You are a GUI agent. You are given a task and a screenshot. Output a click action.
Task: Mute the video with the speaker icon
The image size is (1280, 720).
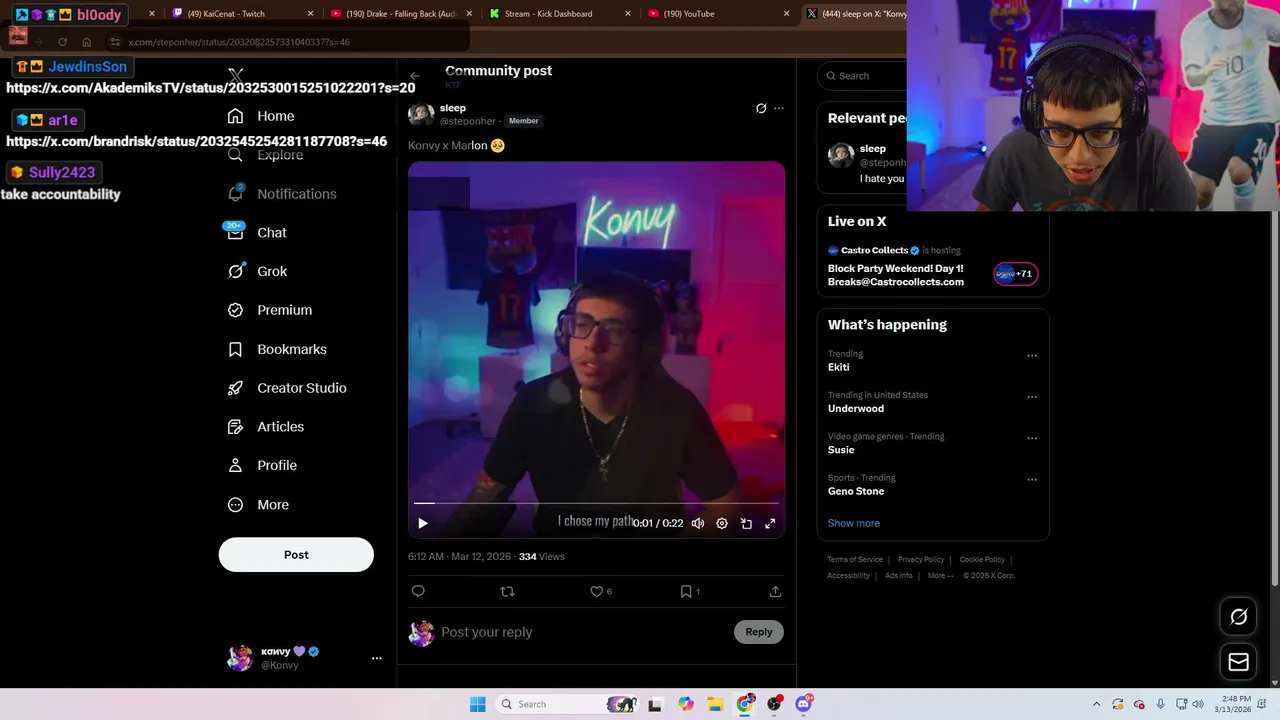coord(698,523)
